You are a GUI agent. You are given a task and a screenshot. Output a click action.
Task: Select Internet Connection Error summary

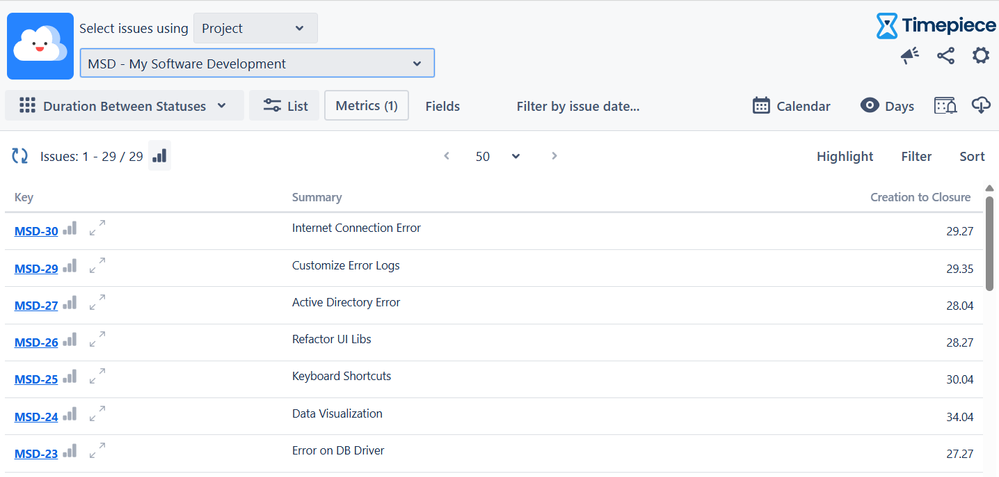[x=356, y=227]
